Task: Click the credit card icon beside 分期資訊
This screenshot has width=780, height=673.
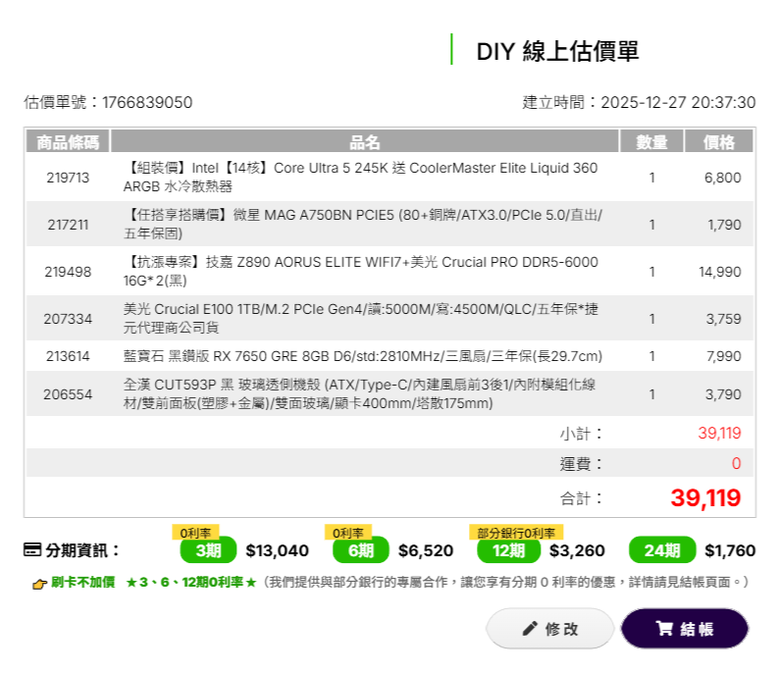Action: coord(32,550)
